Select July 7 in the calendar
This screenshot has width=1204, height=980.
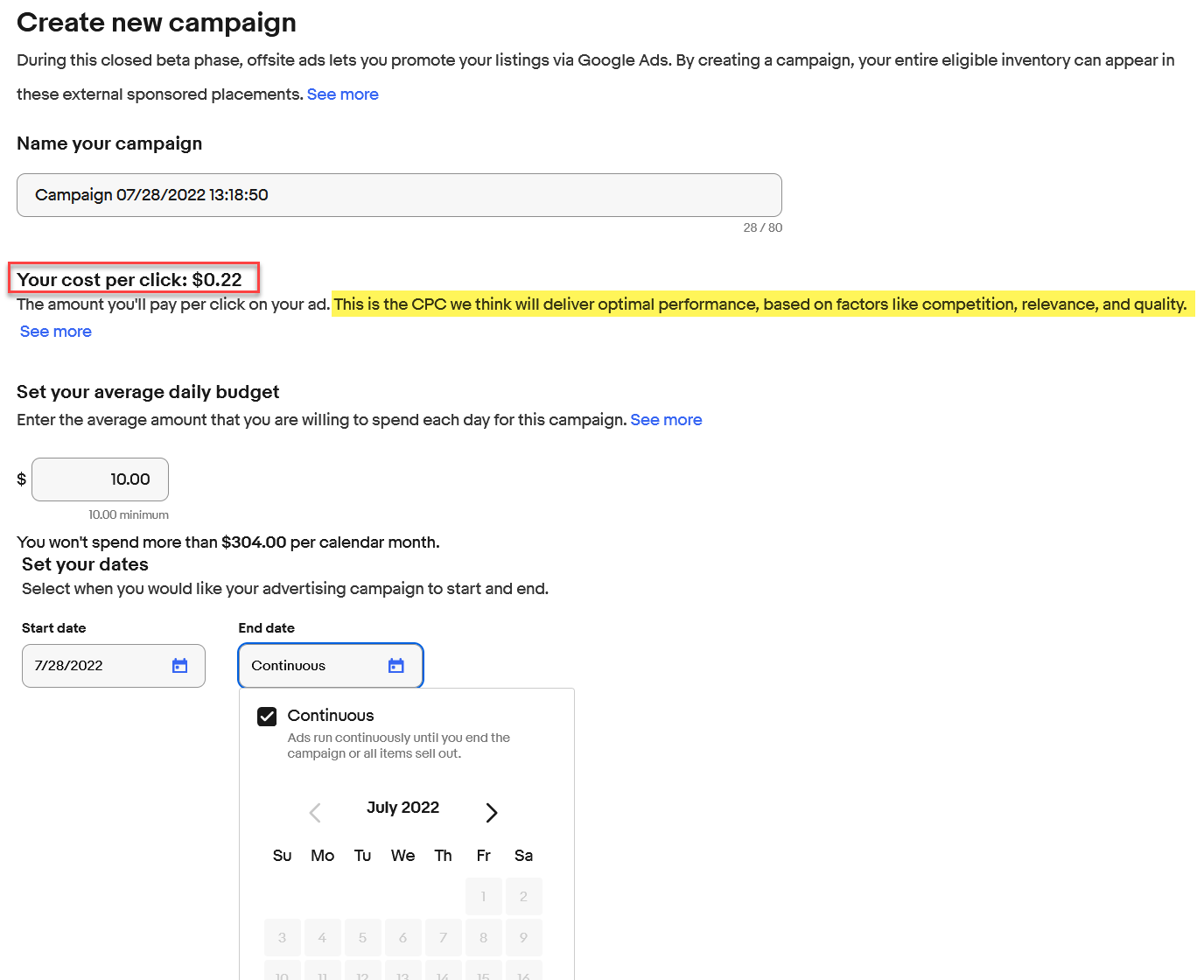[444, 937]
